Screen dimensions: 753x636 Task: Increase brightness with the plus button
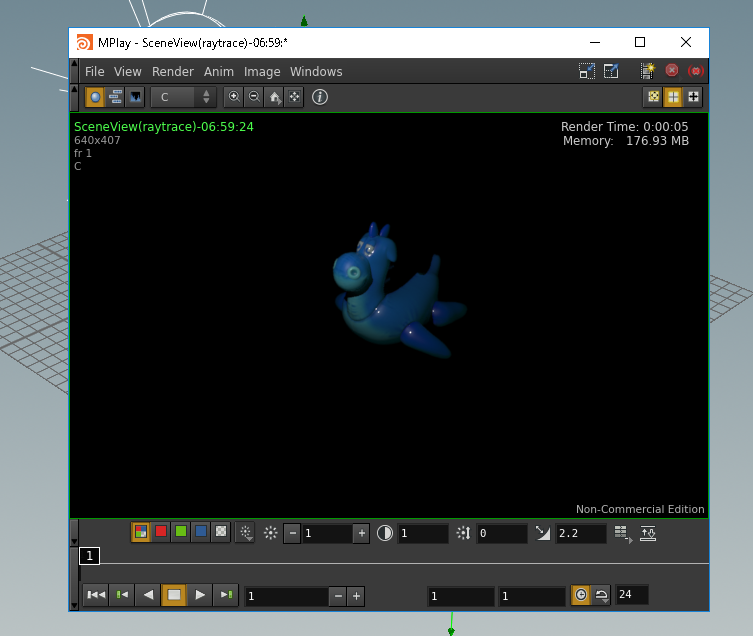[361, 533]
